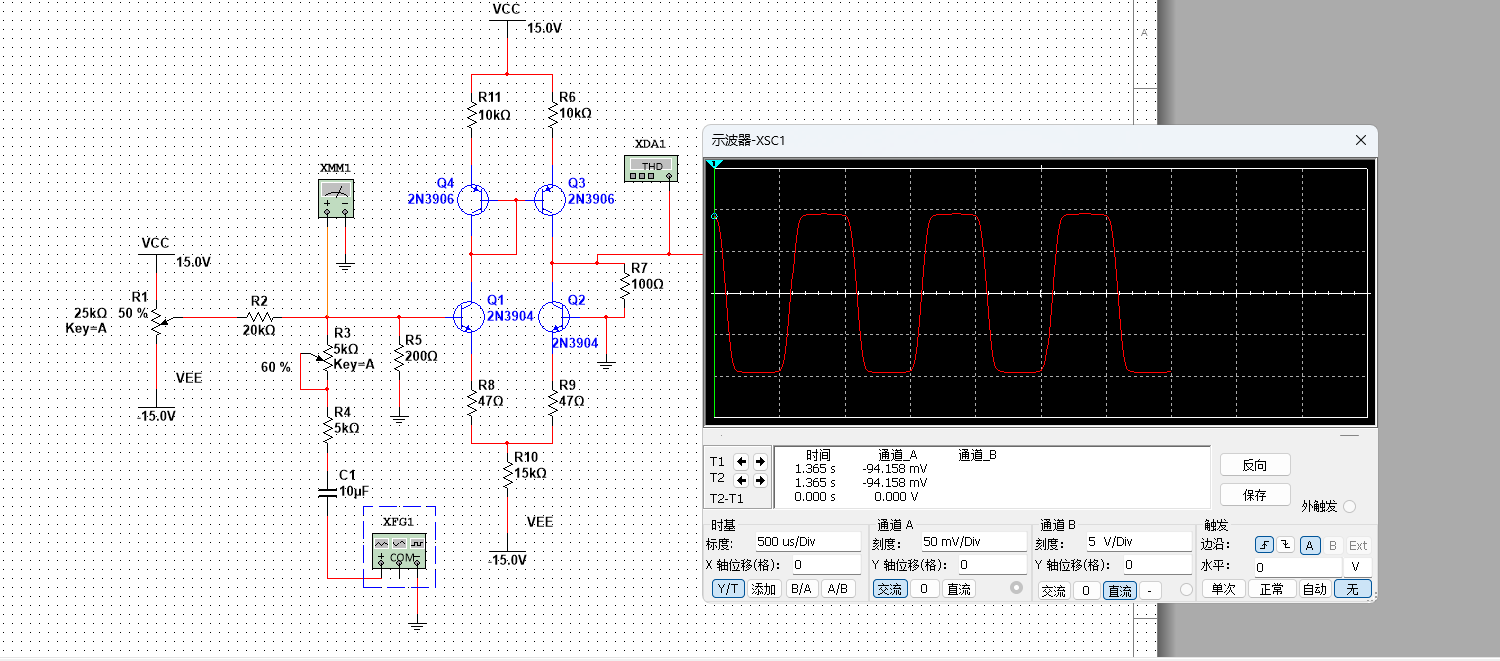This screenshot has height=661, width=1500.
Task: Edit Channel A Y-axis position field
Action: point(993,565)
